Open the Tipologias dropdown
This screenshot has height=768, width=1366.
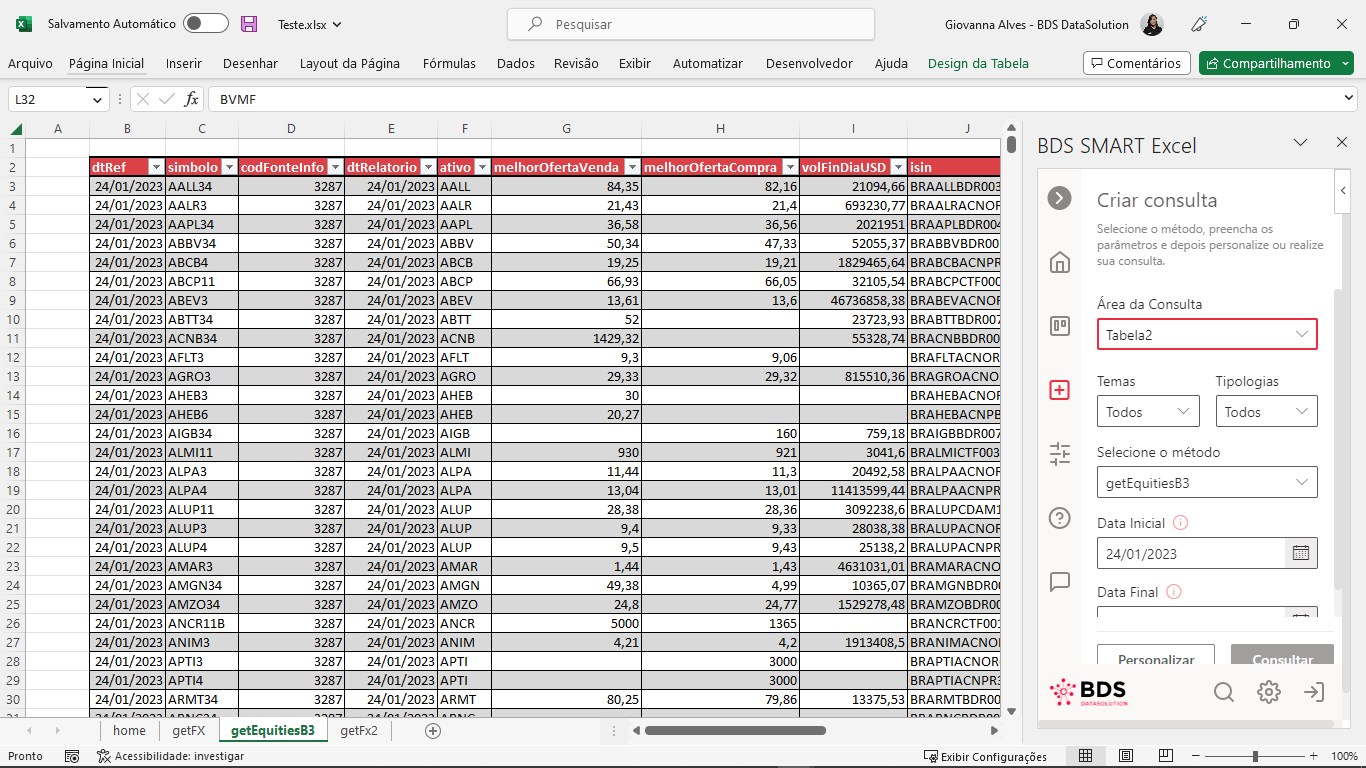click(1266, 412)
